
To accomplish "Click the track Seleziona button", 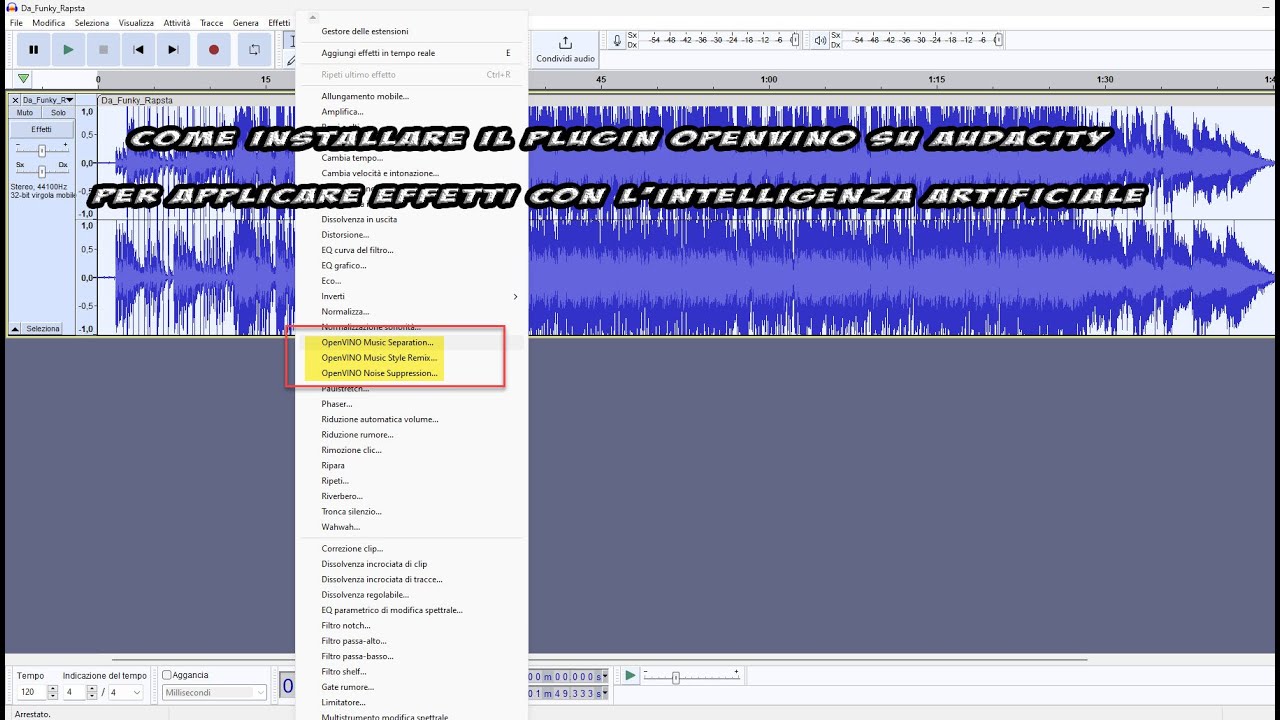I will (43, 328).
